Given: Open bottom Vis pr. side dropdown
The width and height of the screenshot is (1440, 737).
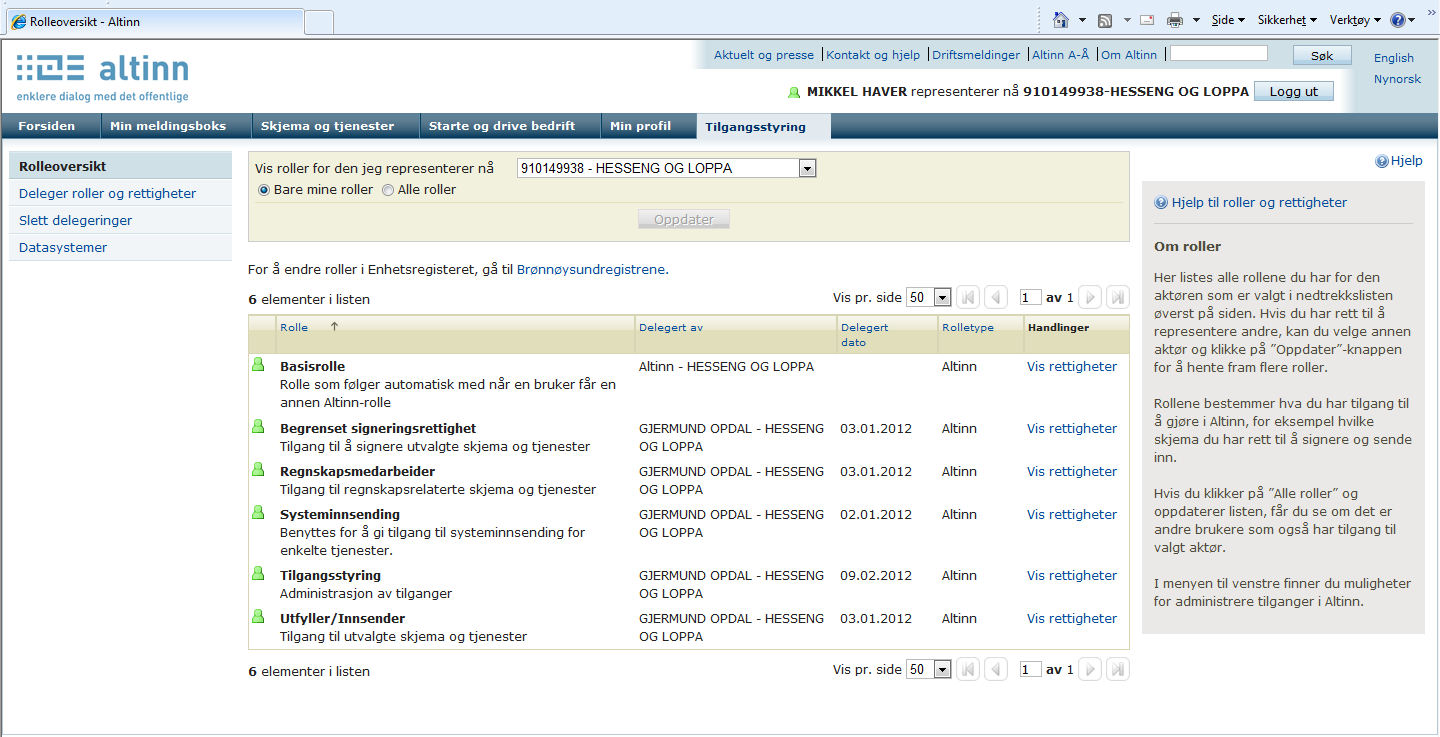Looking at the screenshot, I should (928, 670).
